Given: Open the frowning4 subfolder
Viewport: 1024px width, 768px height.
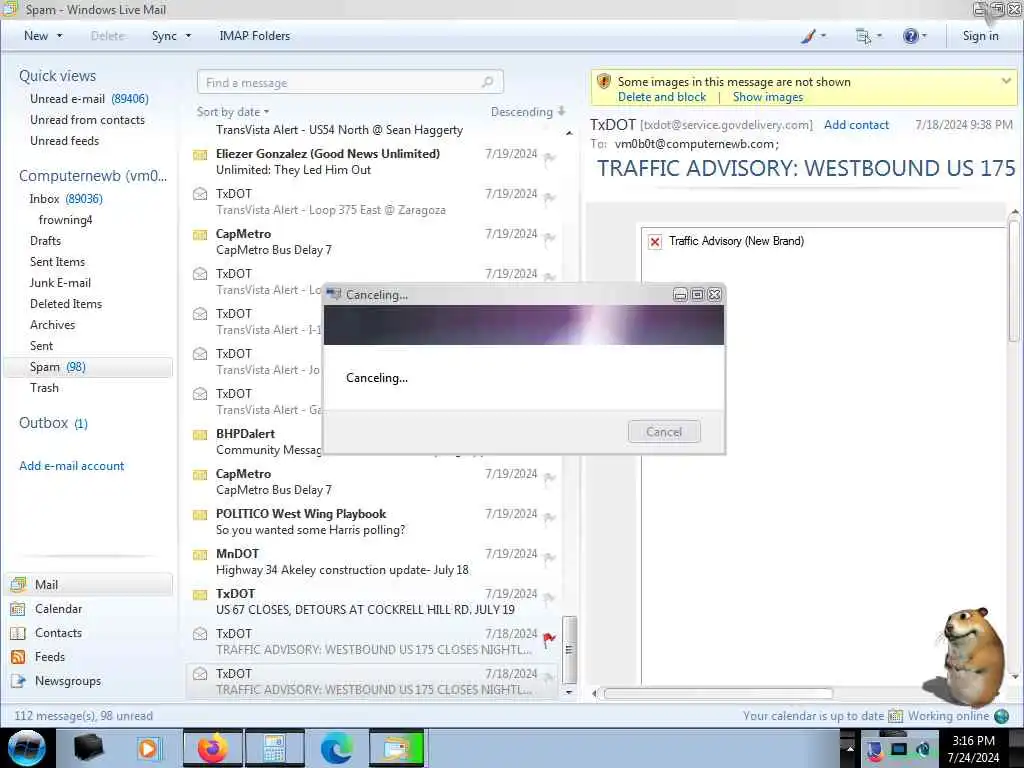Looking at the screenshot, I should point(65,219).
